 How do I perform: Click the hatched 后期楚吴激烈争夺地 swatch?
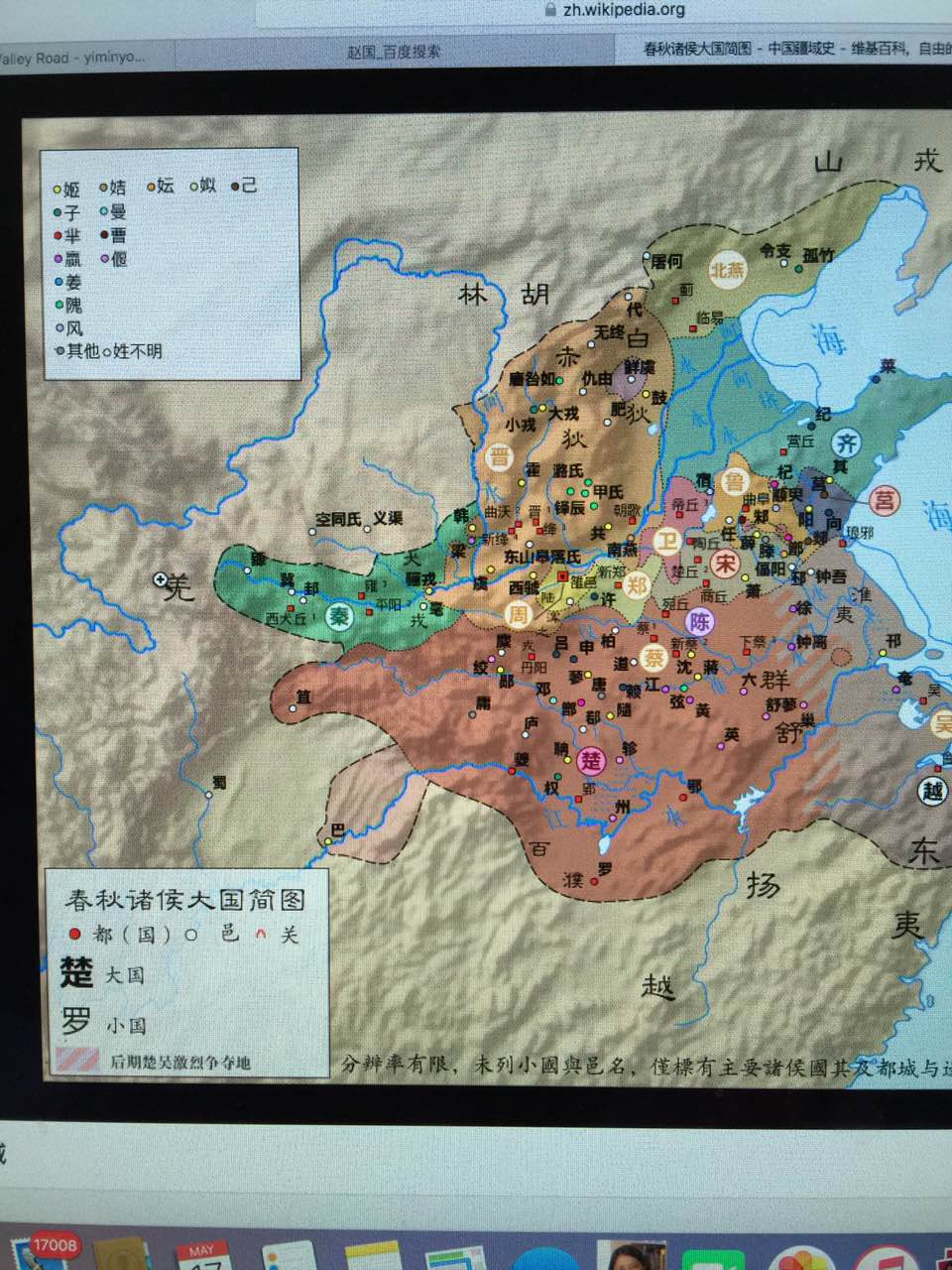[x=77, y=1061]
